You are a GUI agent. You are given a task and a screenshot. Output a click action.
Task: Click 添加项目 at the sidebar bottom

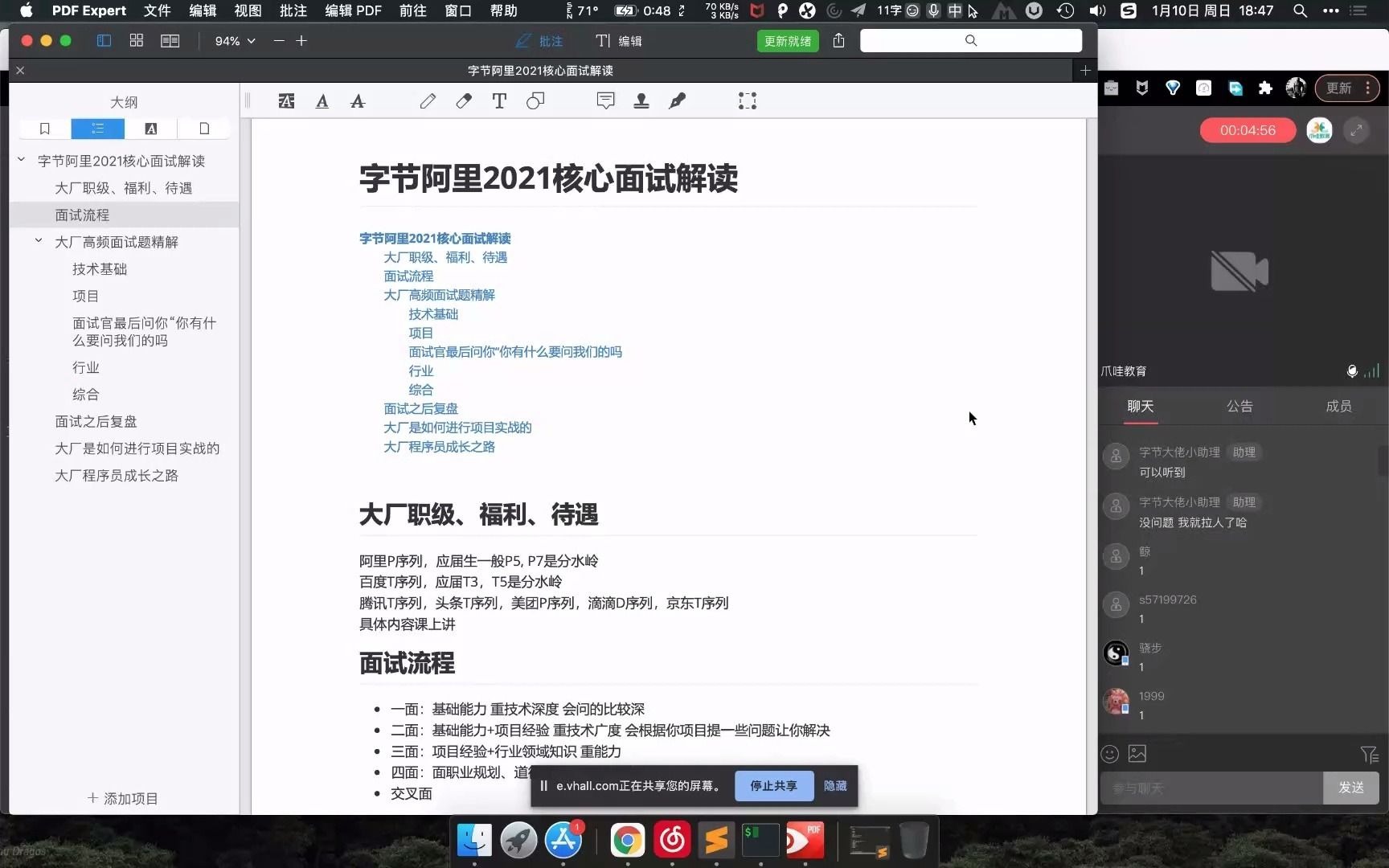pyautogui.click(x=122, y=798)
